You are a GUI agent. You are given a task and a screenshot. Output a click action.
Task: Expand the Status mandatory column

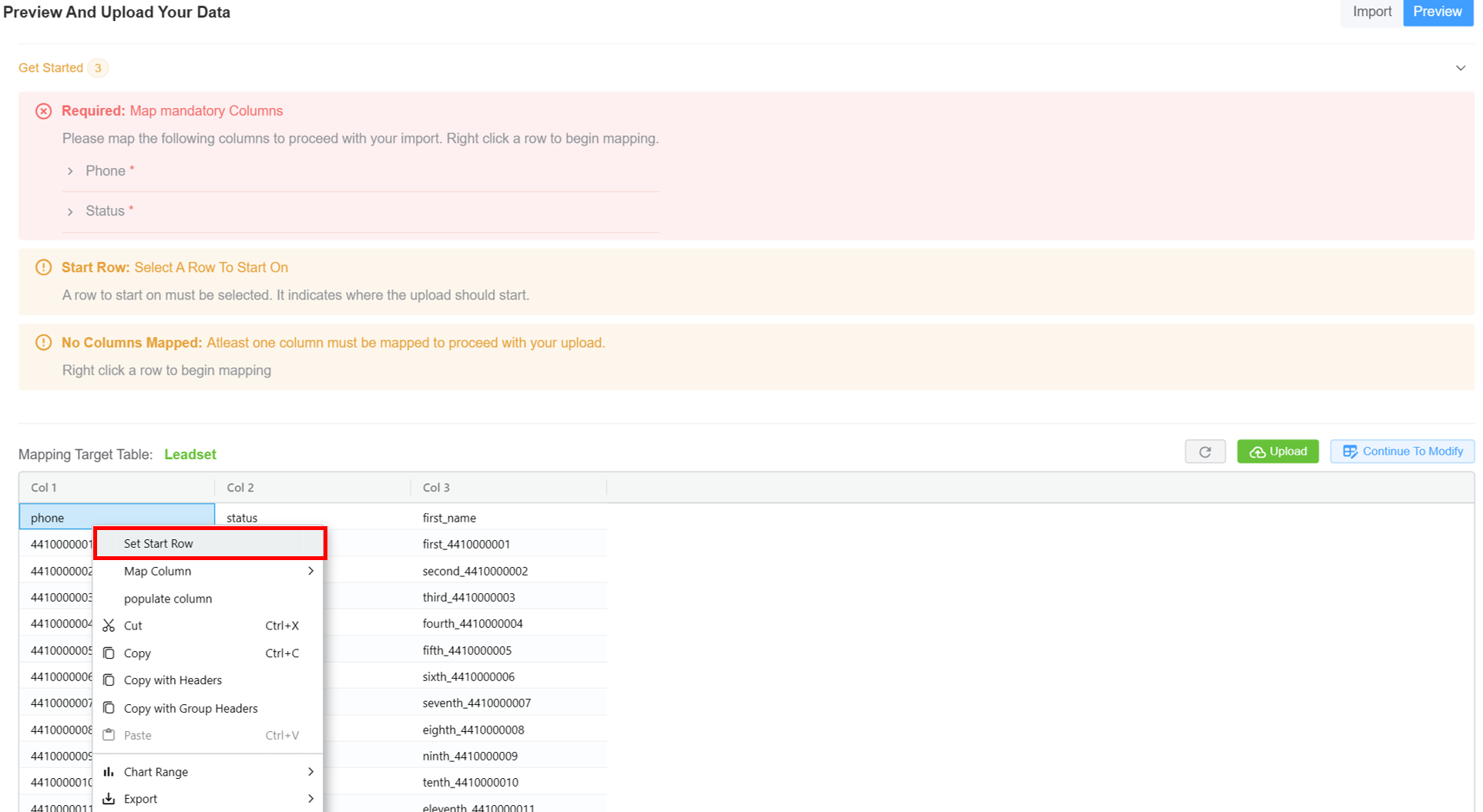tap(70, 211)
